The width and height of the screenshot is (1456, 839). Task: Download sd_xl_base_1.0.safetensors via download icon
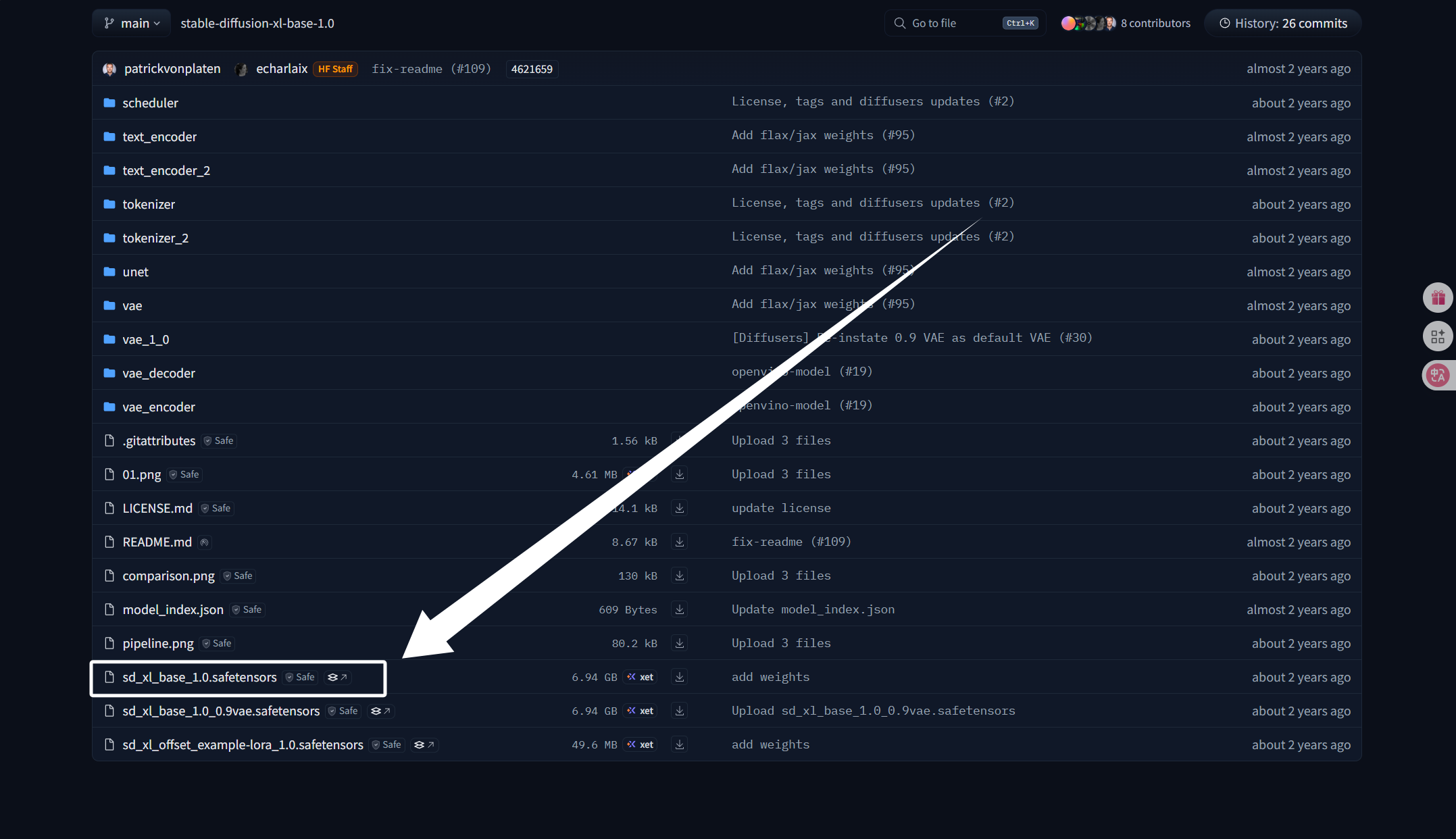pos(680,677)
